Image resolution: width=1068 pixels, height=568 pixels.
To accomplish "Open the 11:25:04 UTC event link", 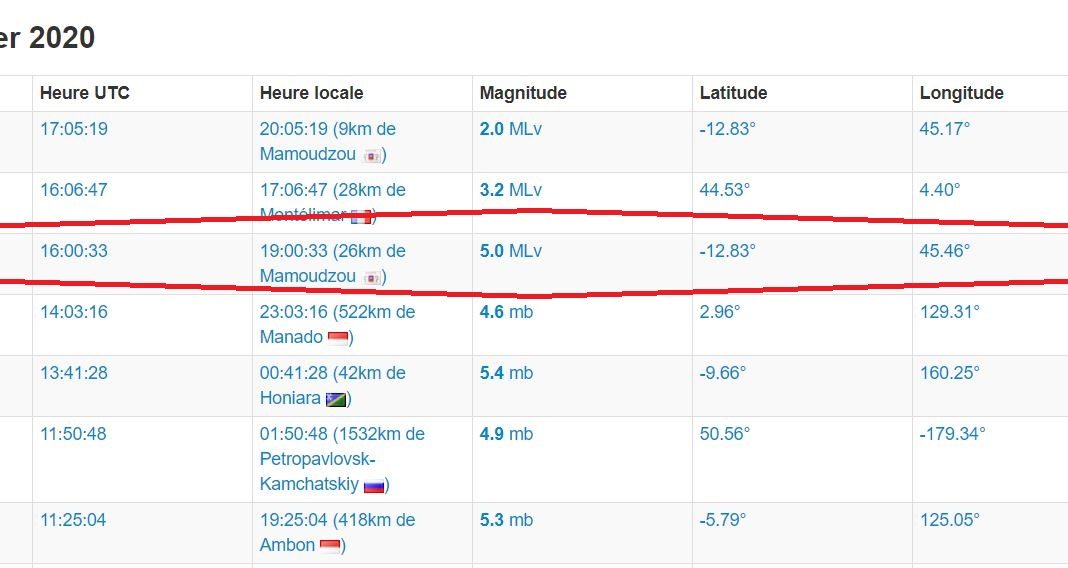I will coord(73,520).
